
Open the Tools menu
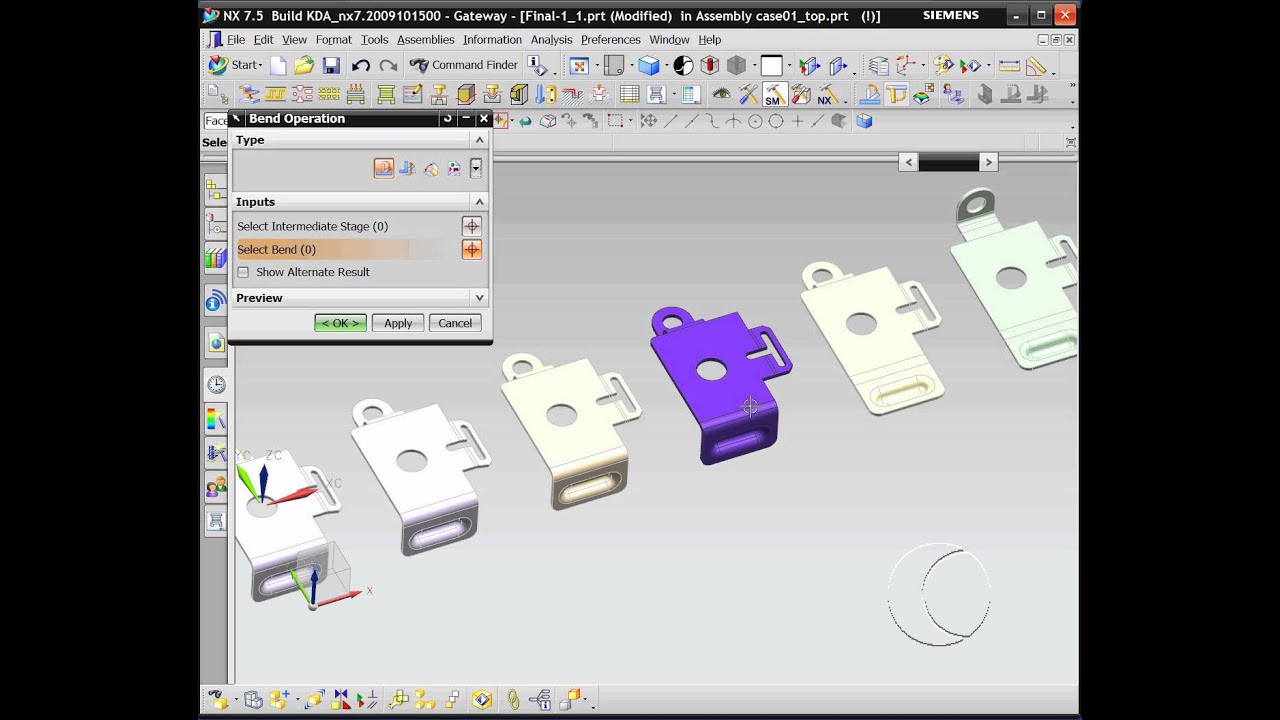(374, 40)
